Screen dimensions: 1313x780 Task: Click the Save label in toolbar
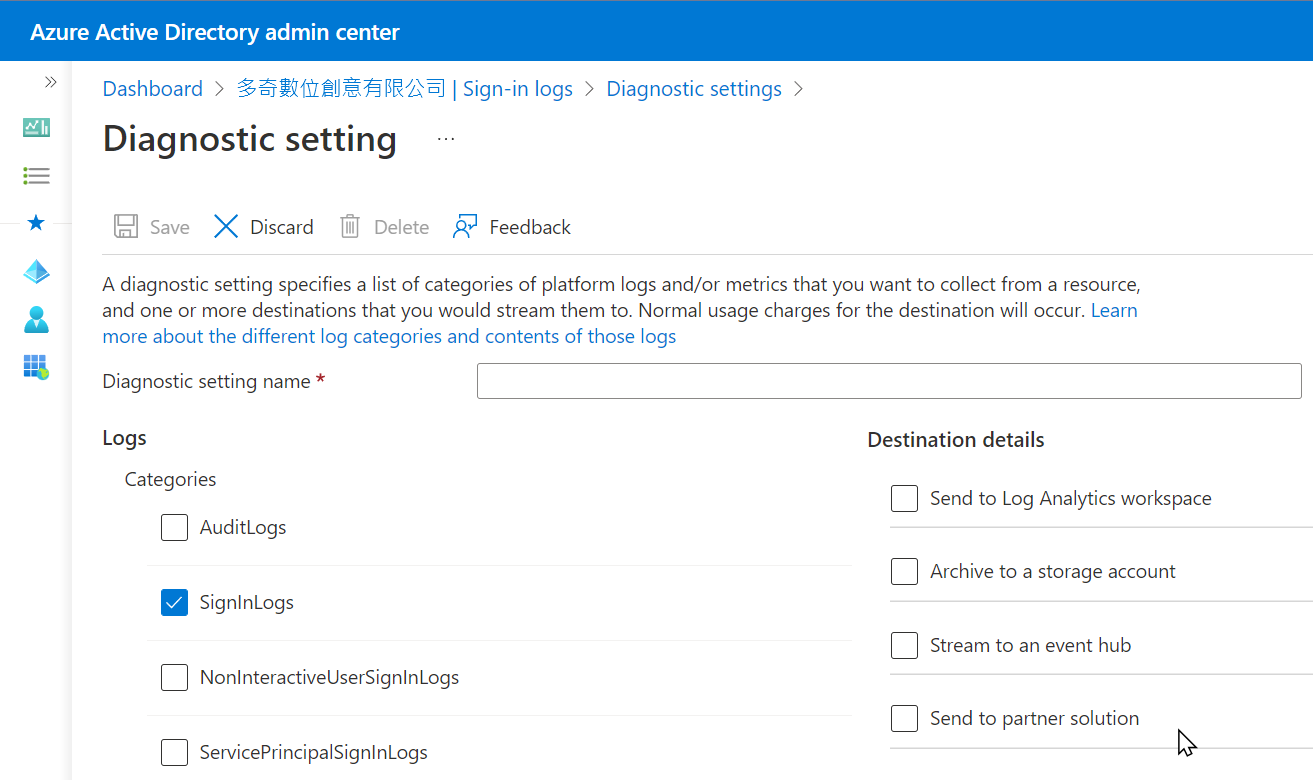click(x=170, y=227)
